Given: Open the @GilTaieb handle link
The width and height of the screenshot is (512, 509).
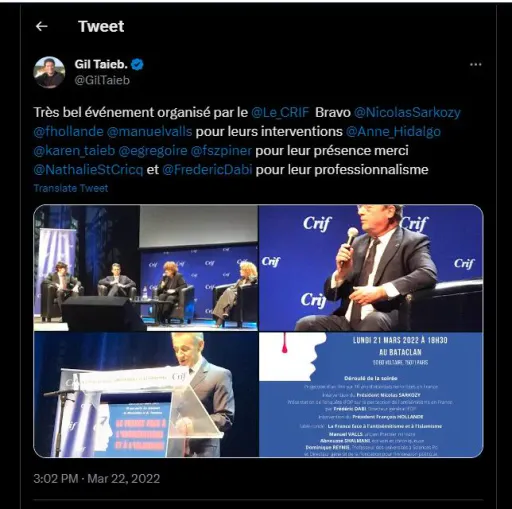Looking at the screenshot, I should [102, 80].
